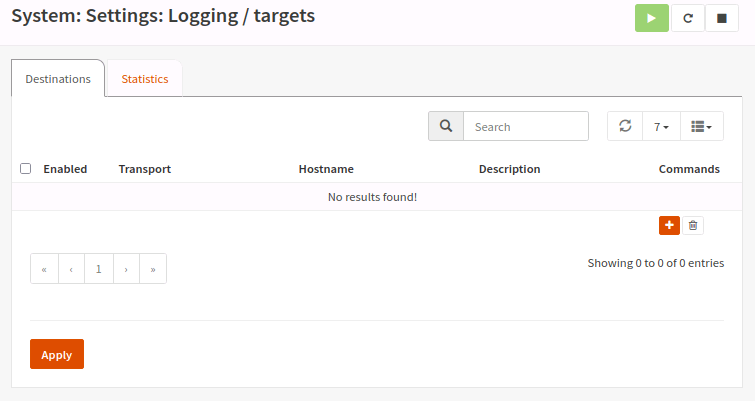Viewport: 755px width, 401px height.
Task: Switch to the Statistics tab
Action: tap(144, 79)
